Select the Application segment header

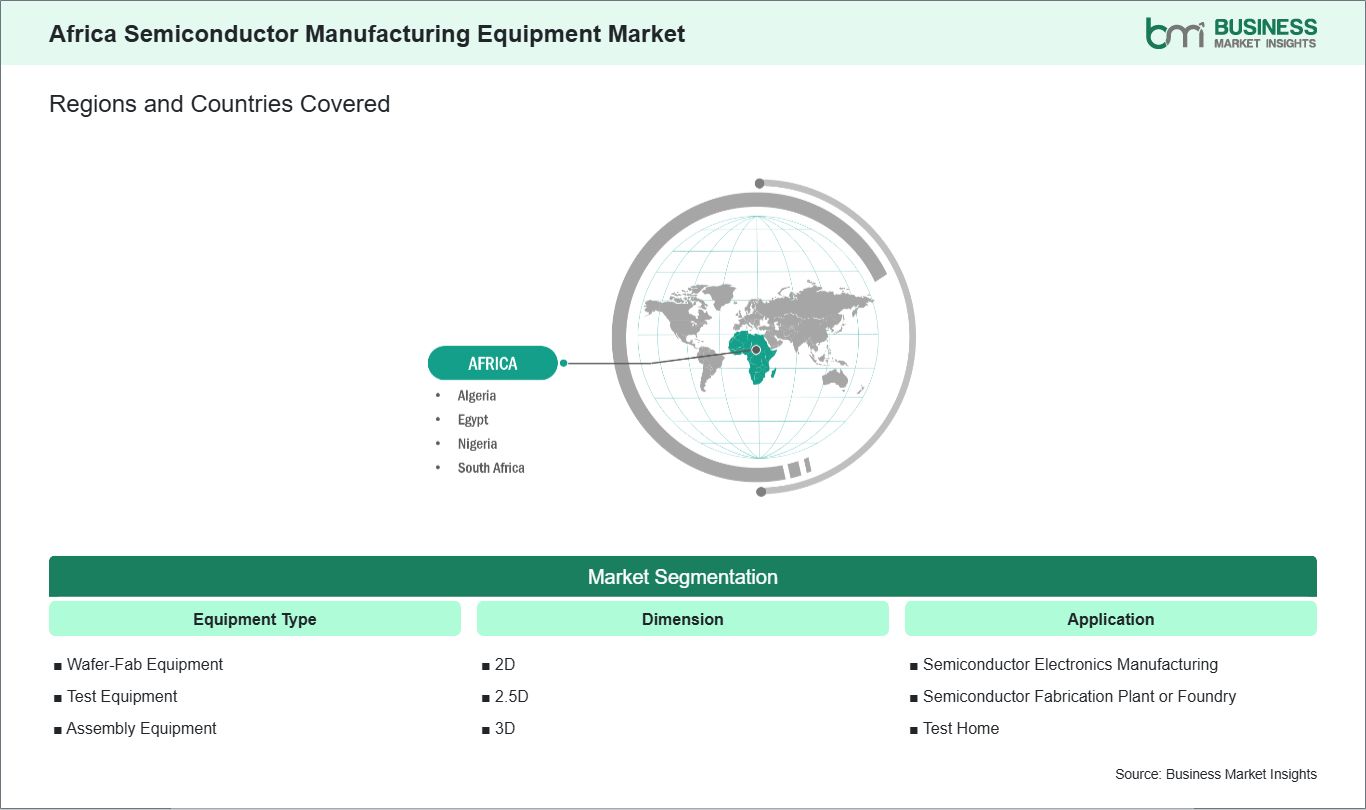pyautogui.click(x=1110, y=619)
